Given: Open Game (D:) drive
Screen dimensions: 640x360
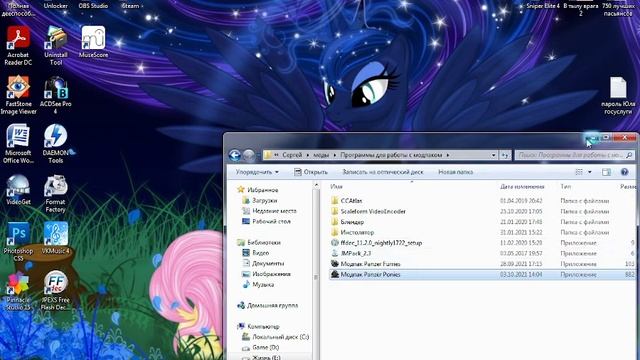Looking at the screenshot, I should [265, 347].
